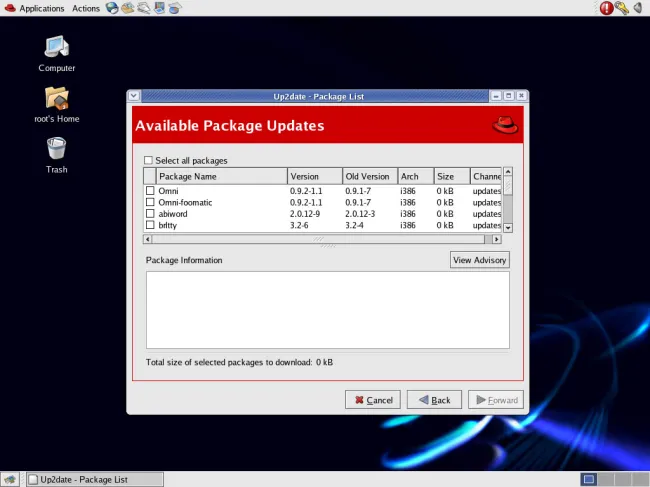The image size is (650, 487).
Task: Open the Actions menu
Action: 86,8
